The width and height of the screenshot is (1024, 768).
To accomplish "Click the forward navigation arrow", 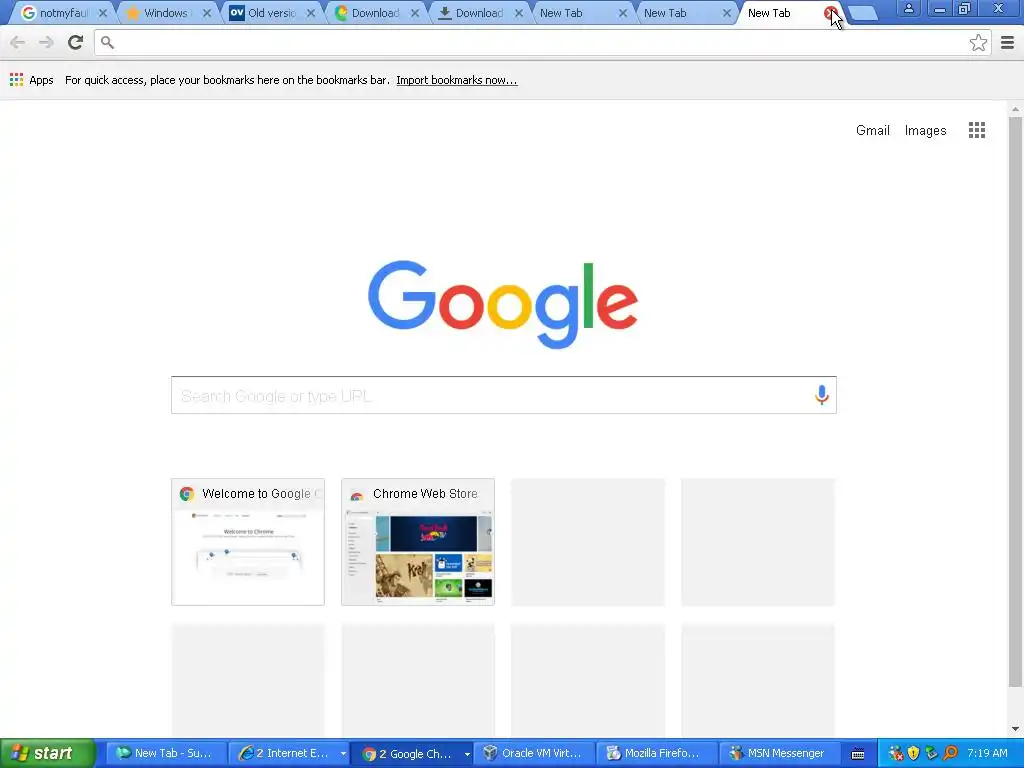I will [x=46, y=43].
